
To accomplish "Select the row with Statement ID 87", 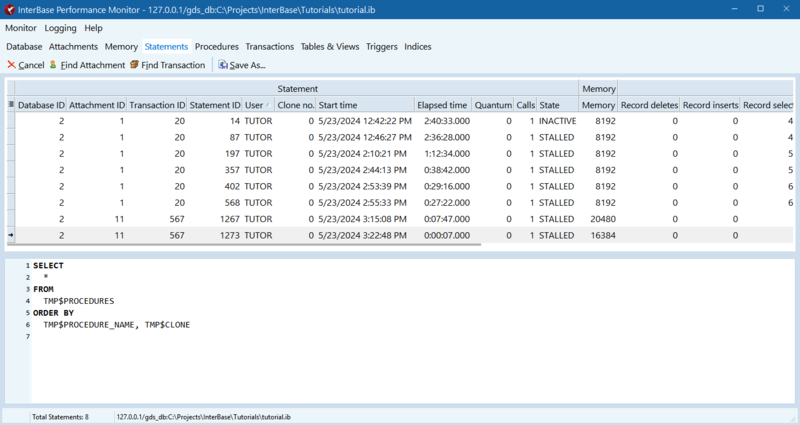I will click(402, 137).
